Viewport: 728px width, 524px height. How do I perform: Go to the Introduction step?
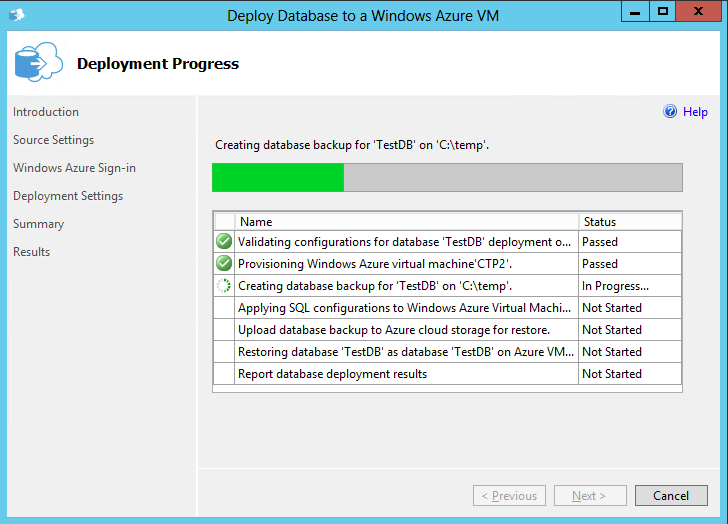tap(46, 112)
